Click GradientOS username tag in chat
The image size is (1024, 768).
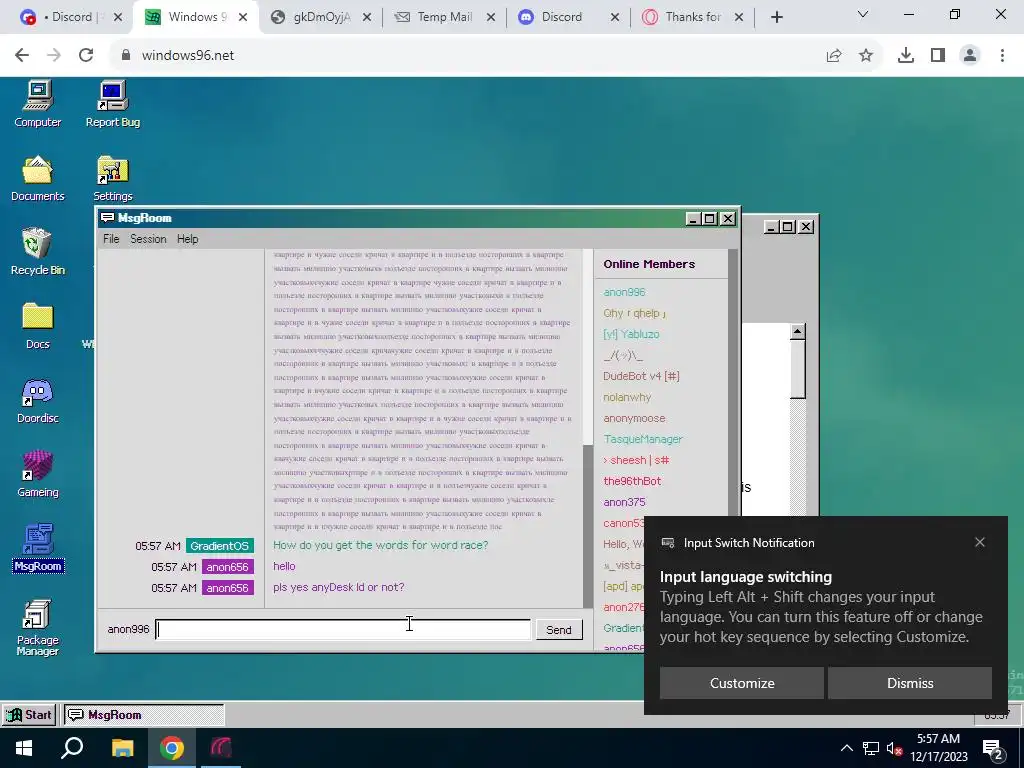pos(219,546)
